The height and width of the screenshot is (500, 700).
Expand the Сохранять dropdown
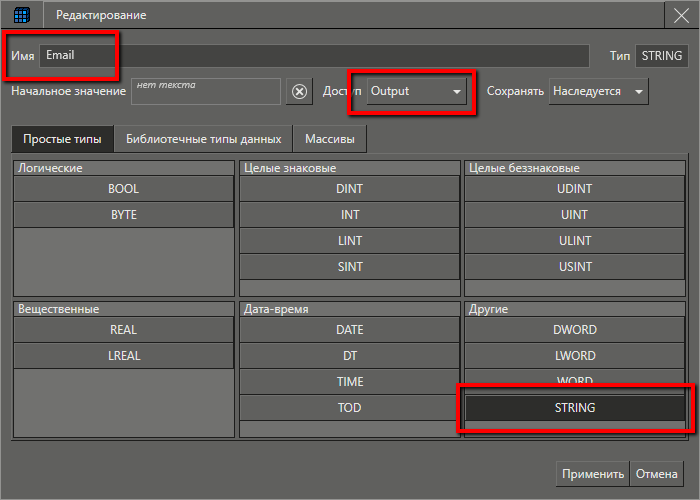click(598, 91)
